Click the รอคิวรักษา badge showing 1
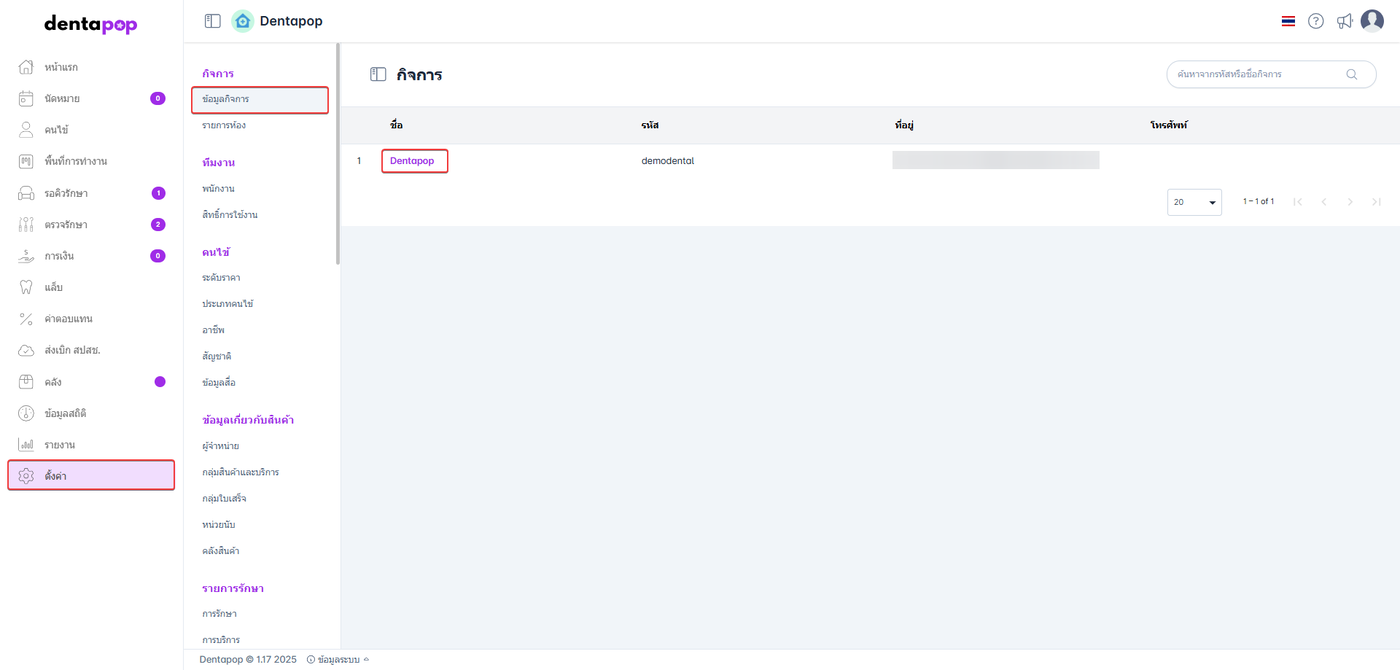The image size is (1400, 670). point(158,193)
